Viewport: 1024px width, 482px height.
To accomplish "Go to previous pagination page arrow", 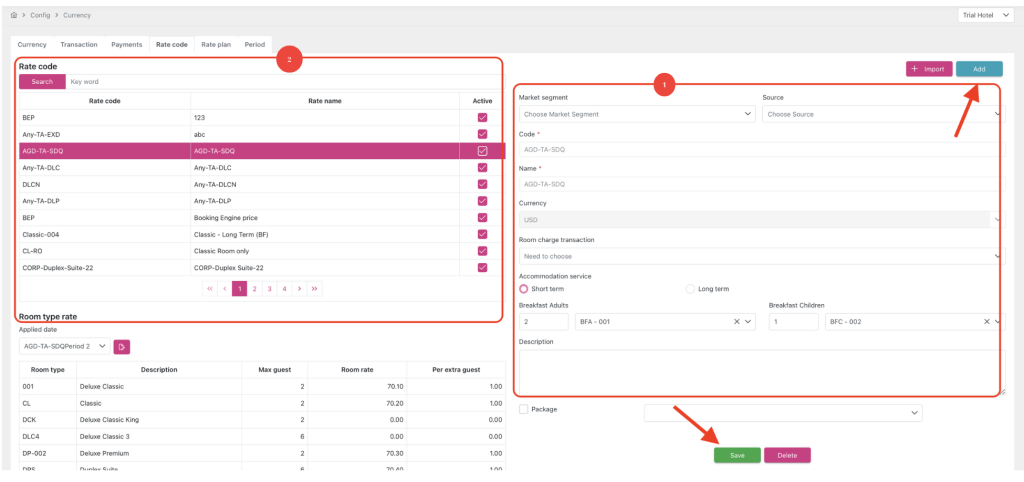I will [x=225, y=288].
